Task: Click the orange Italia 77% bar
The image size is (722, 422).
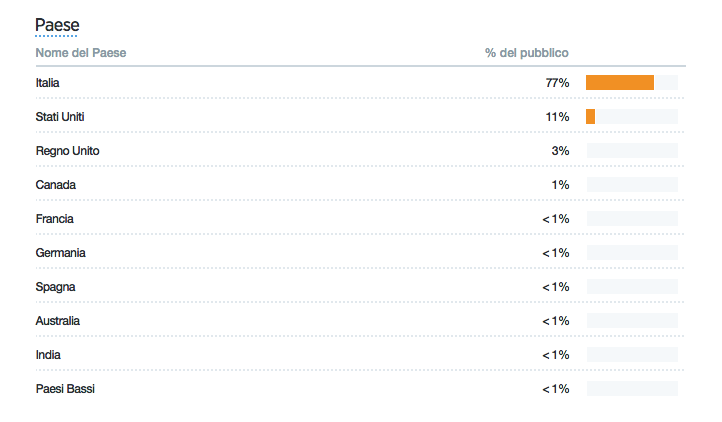Action: [x=620, y=82]
